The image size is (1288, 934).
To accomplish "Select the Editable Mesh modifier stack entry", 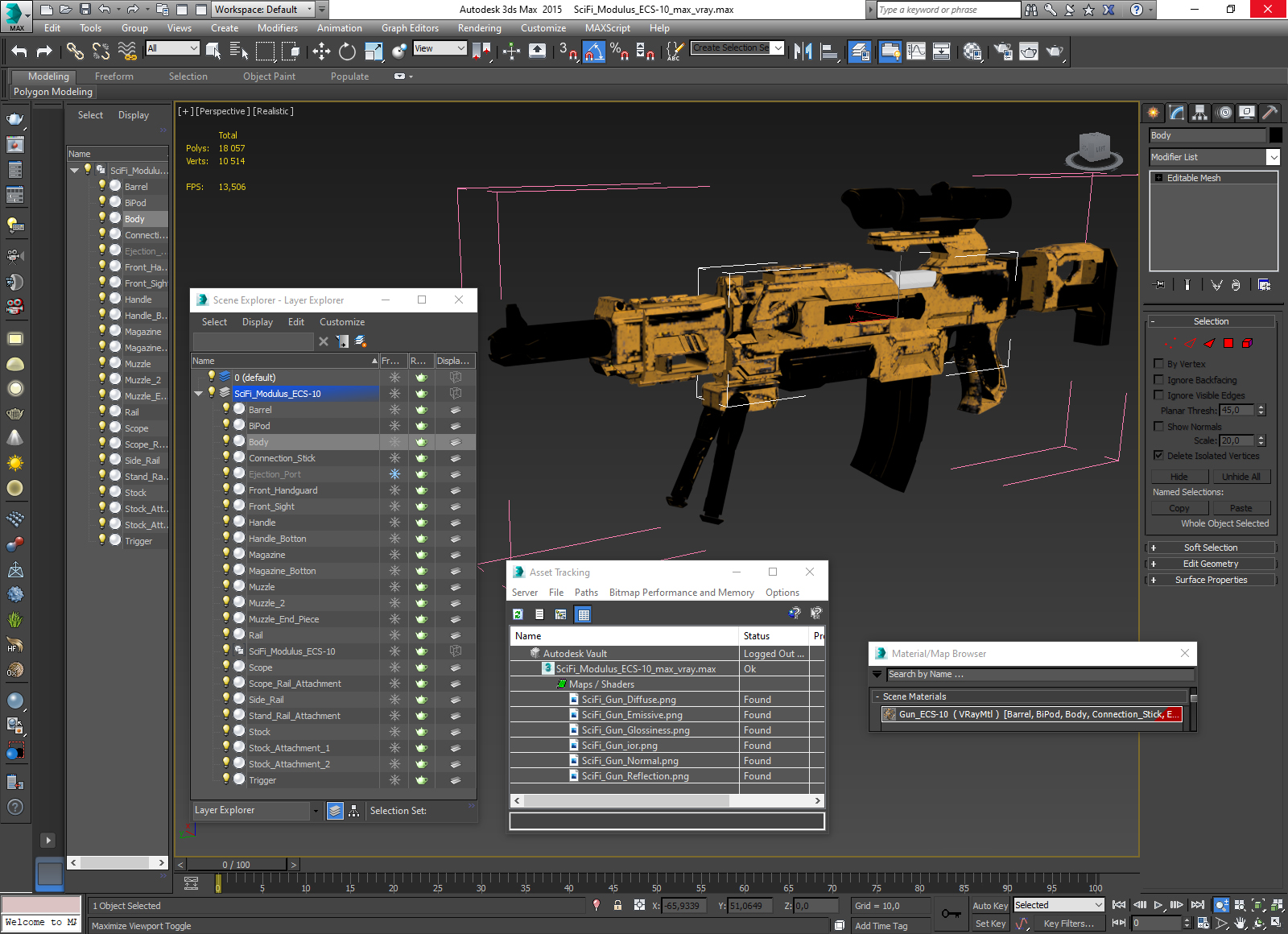I will 1213,178.
